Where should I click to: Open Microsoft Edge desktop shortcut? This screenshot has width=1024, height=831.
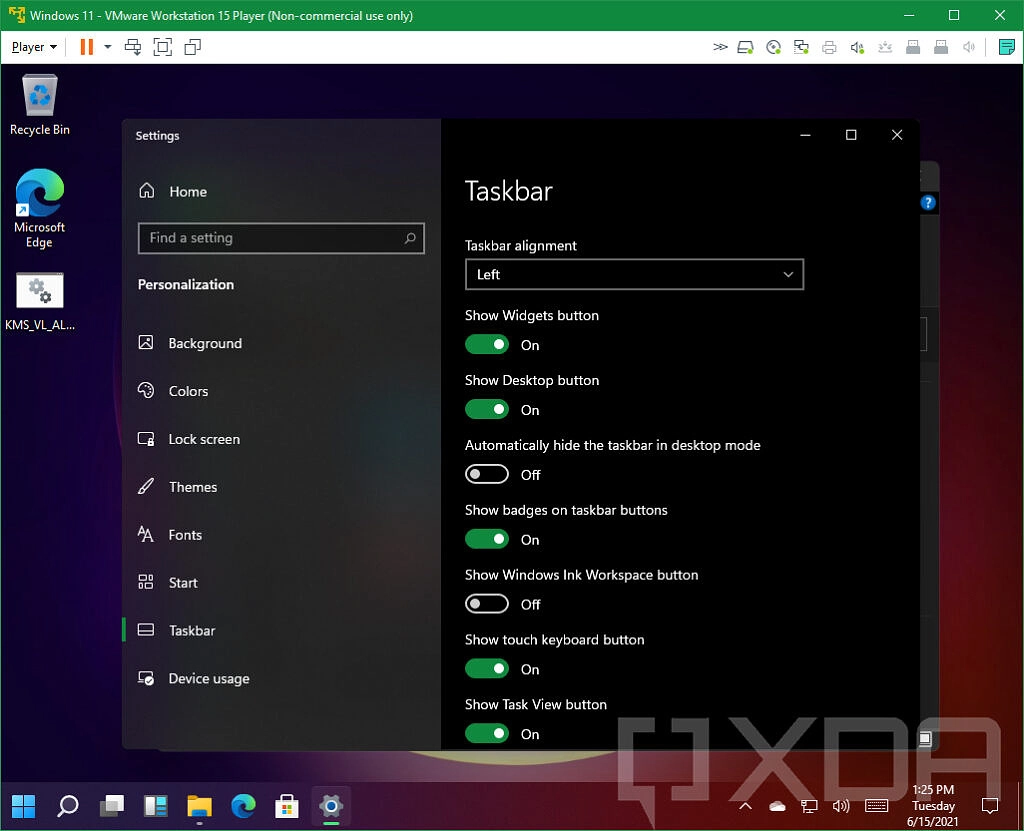point(39,208)
